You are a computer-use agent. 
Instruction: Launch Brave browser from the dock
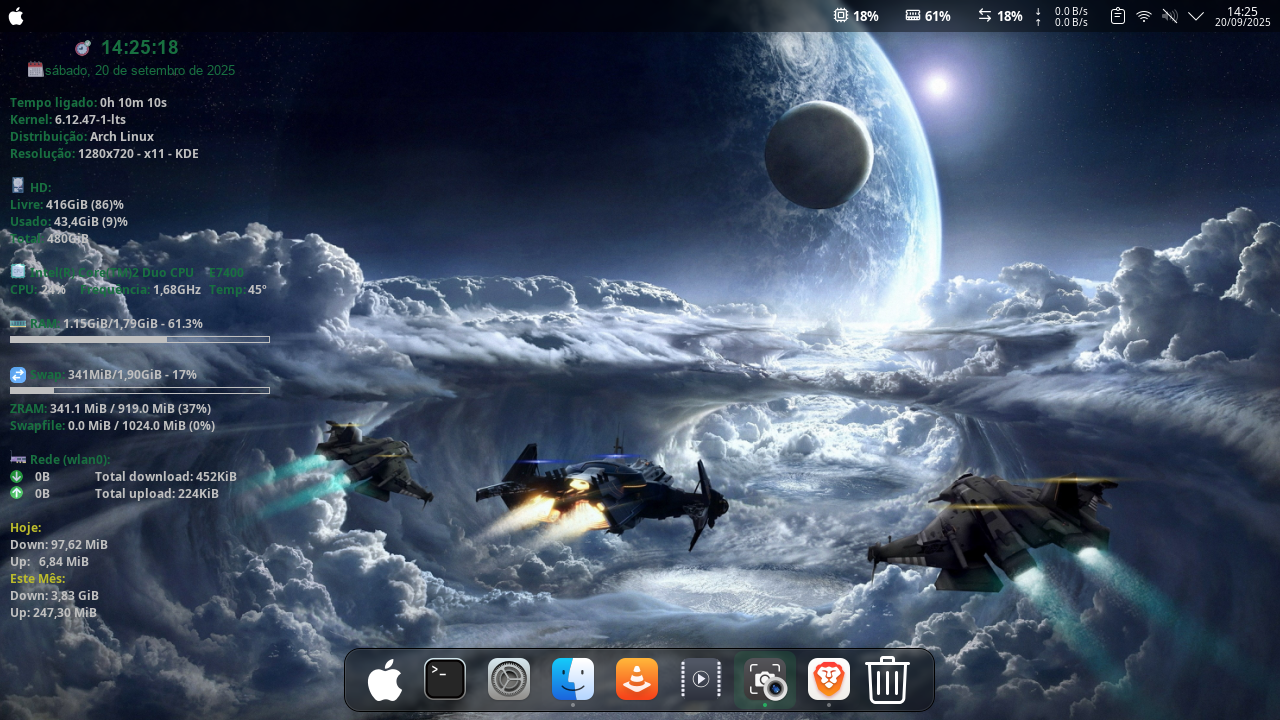(829, 679)
